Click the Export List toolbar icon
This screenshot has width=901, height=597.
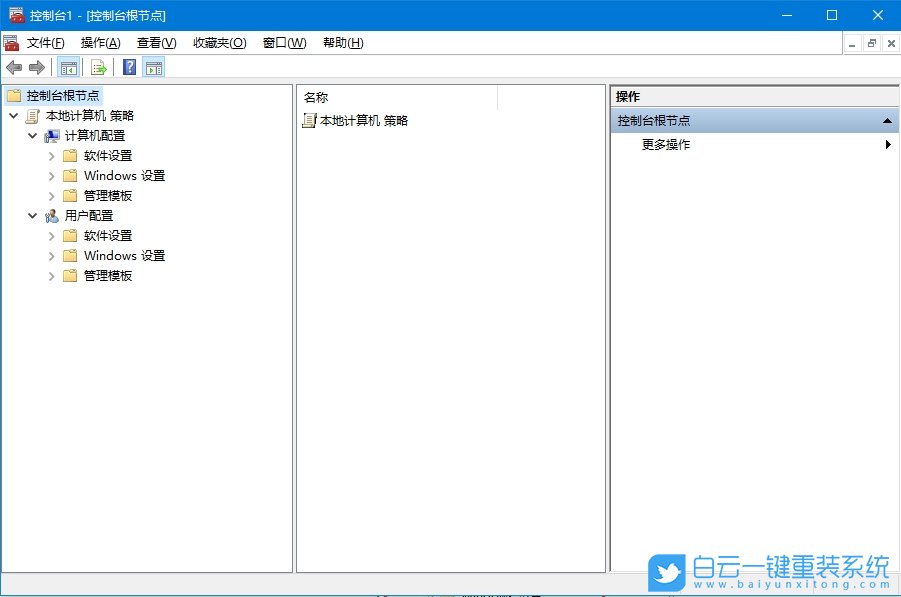(x=98, y=67)
